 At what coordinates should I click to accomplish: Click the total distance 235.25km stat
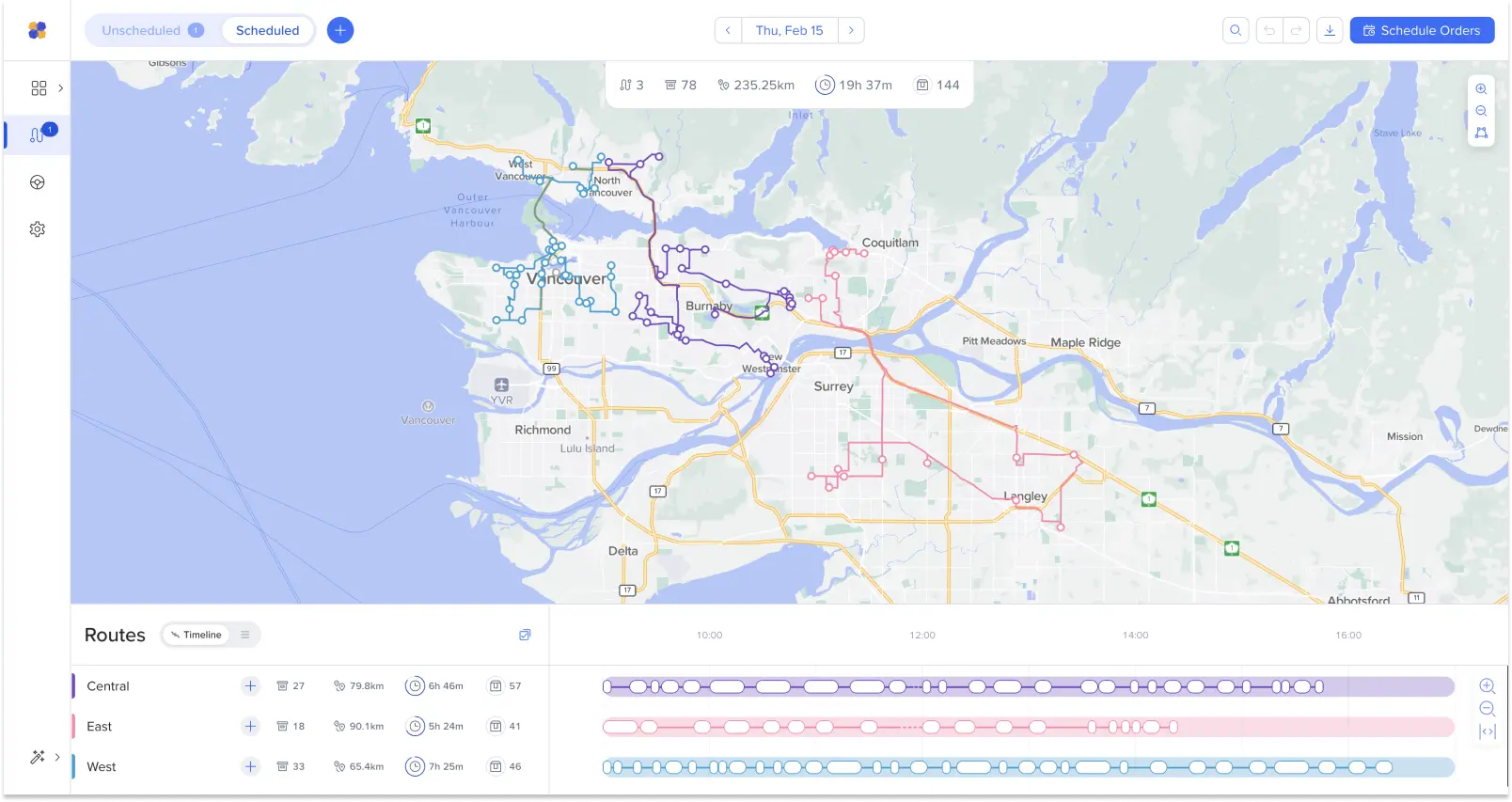pos(756,85)
